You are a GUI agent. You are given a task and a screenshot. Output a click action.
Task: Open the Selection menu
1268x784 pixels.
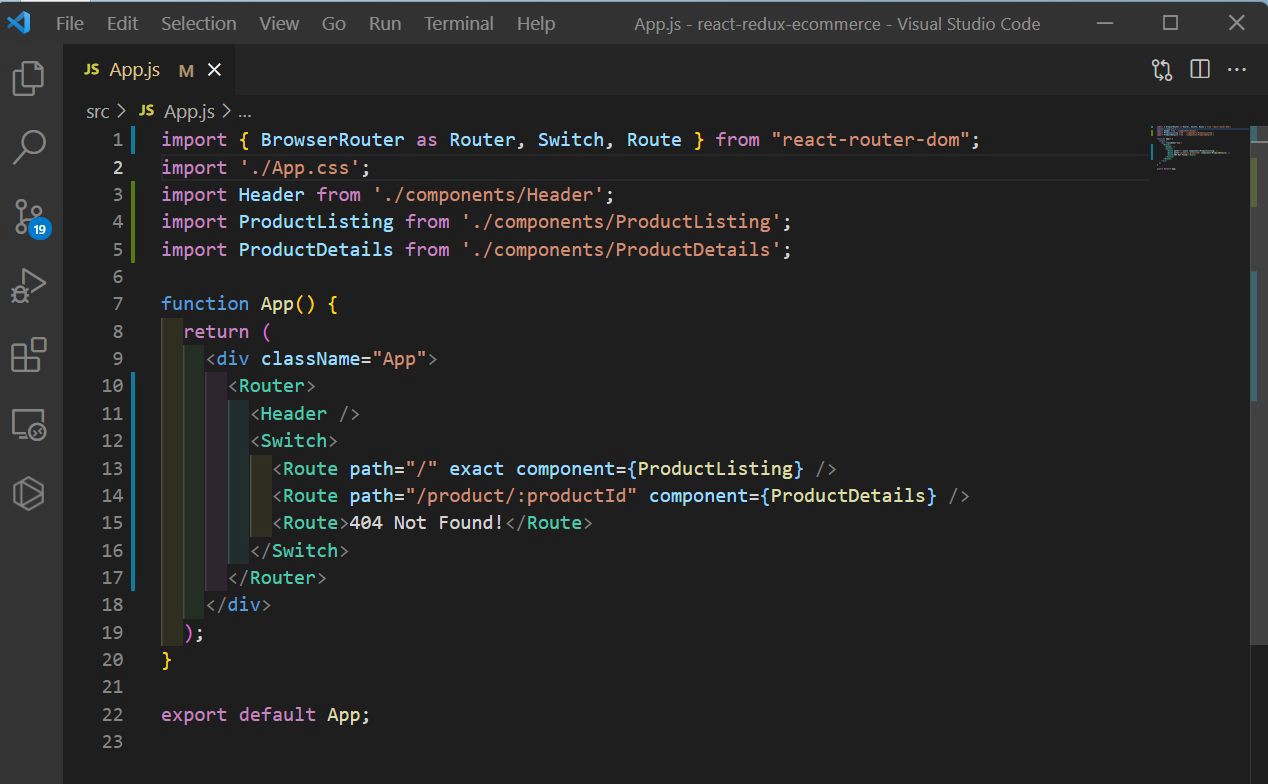click(199, 23)
